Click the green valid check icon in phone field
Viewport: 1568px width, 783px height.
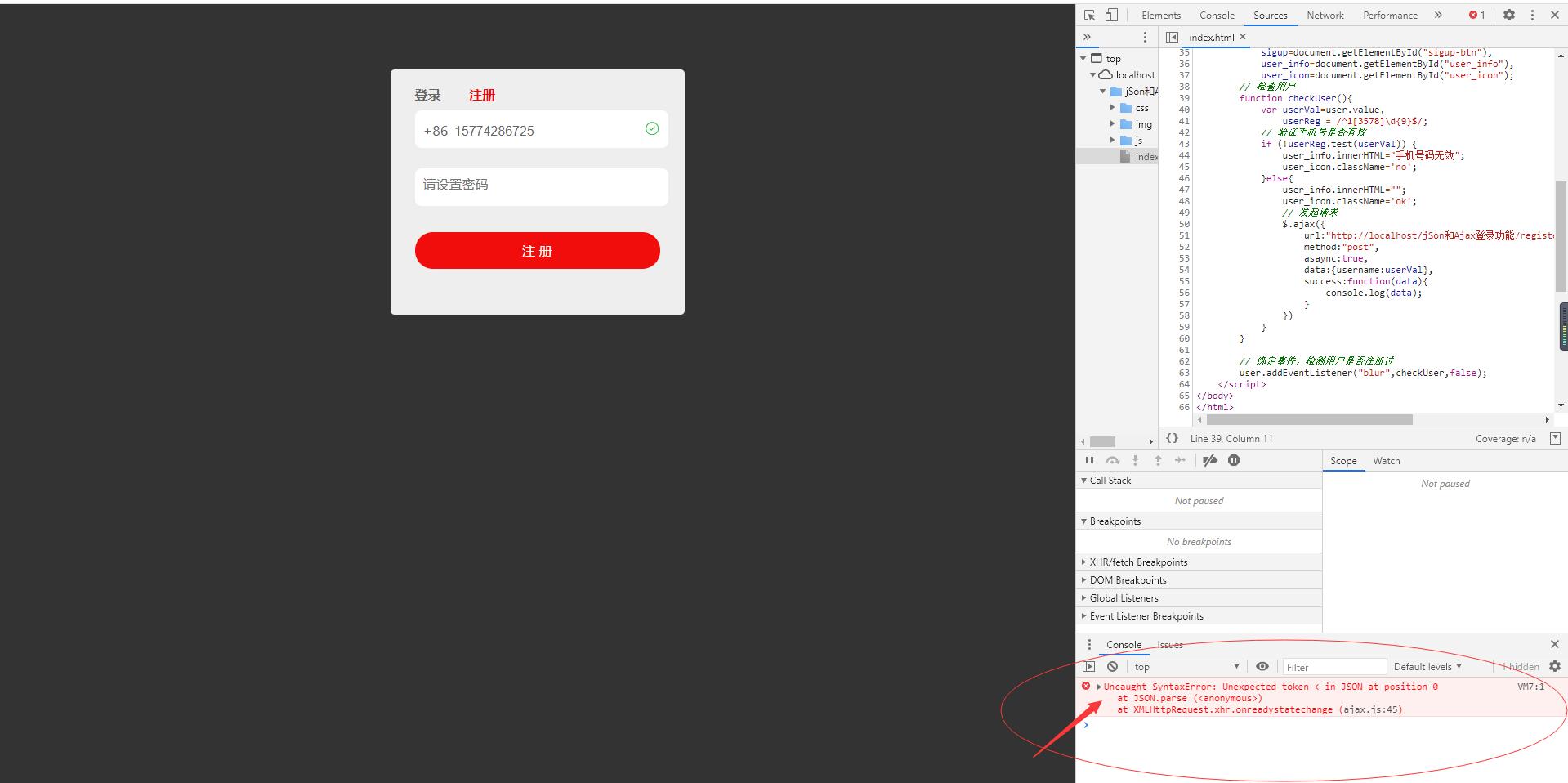coord(652,128)
